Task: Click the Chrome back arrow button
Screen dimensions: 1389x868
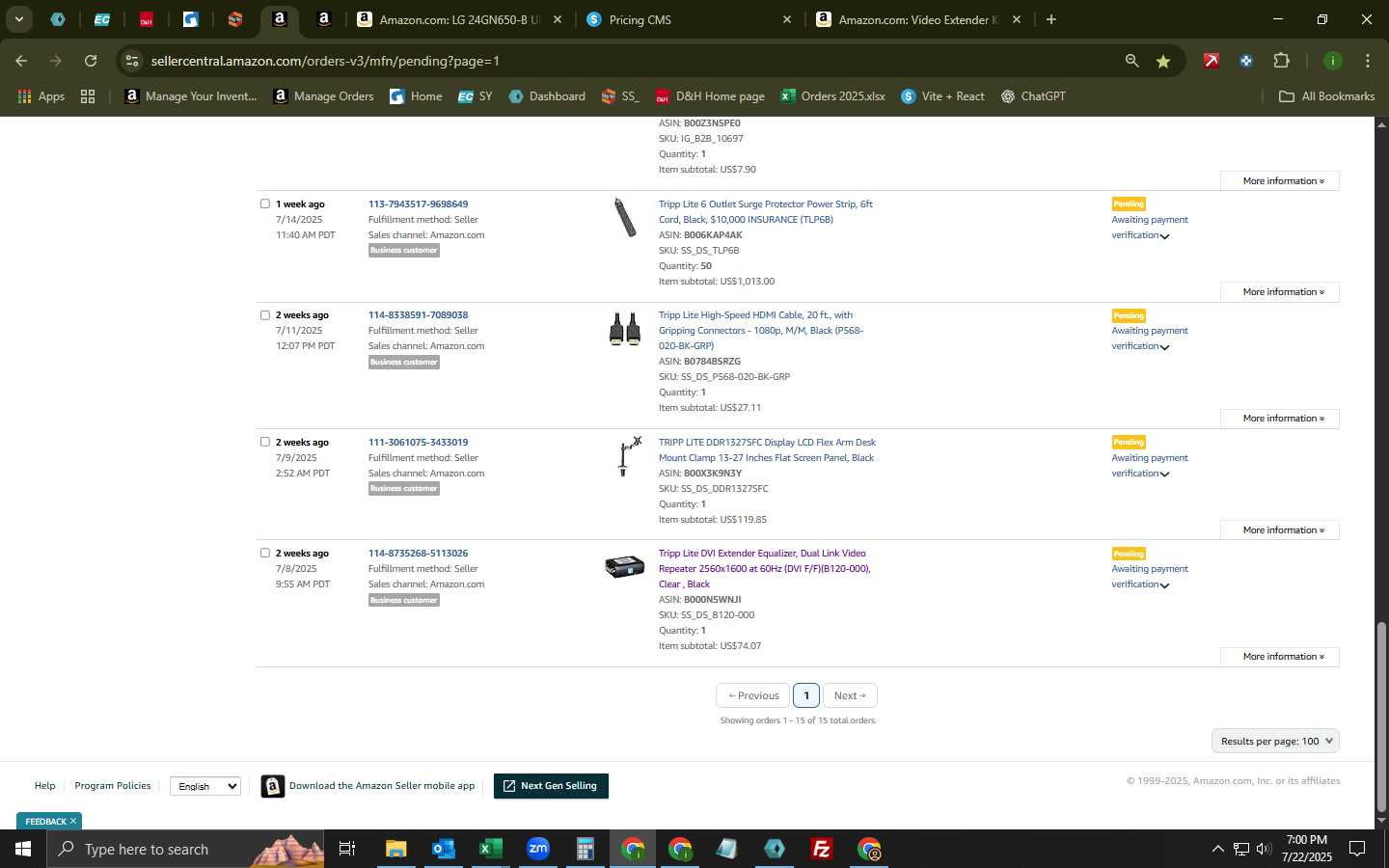Action: tap(21, 61)
